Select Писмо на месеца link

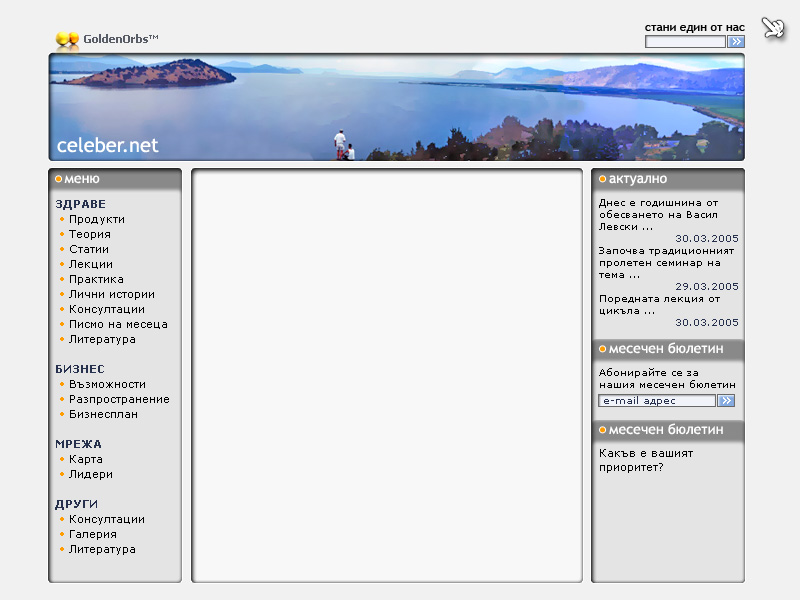click(x=118, y=324)
